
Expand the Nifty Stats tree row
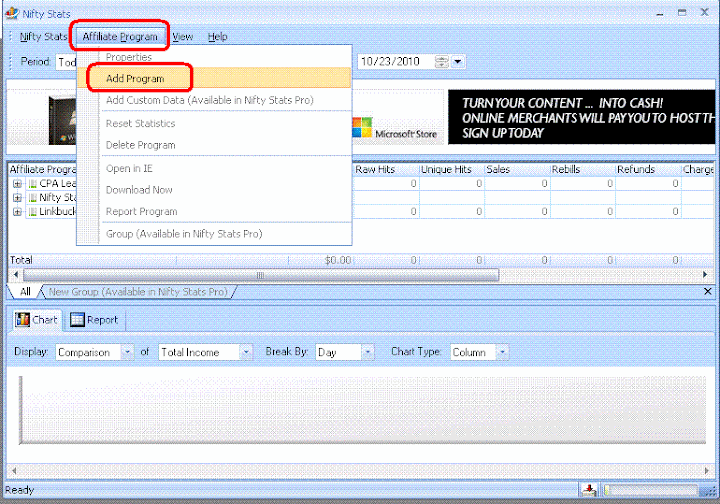coord(17,198)
